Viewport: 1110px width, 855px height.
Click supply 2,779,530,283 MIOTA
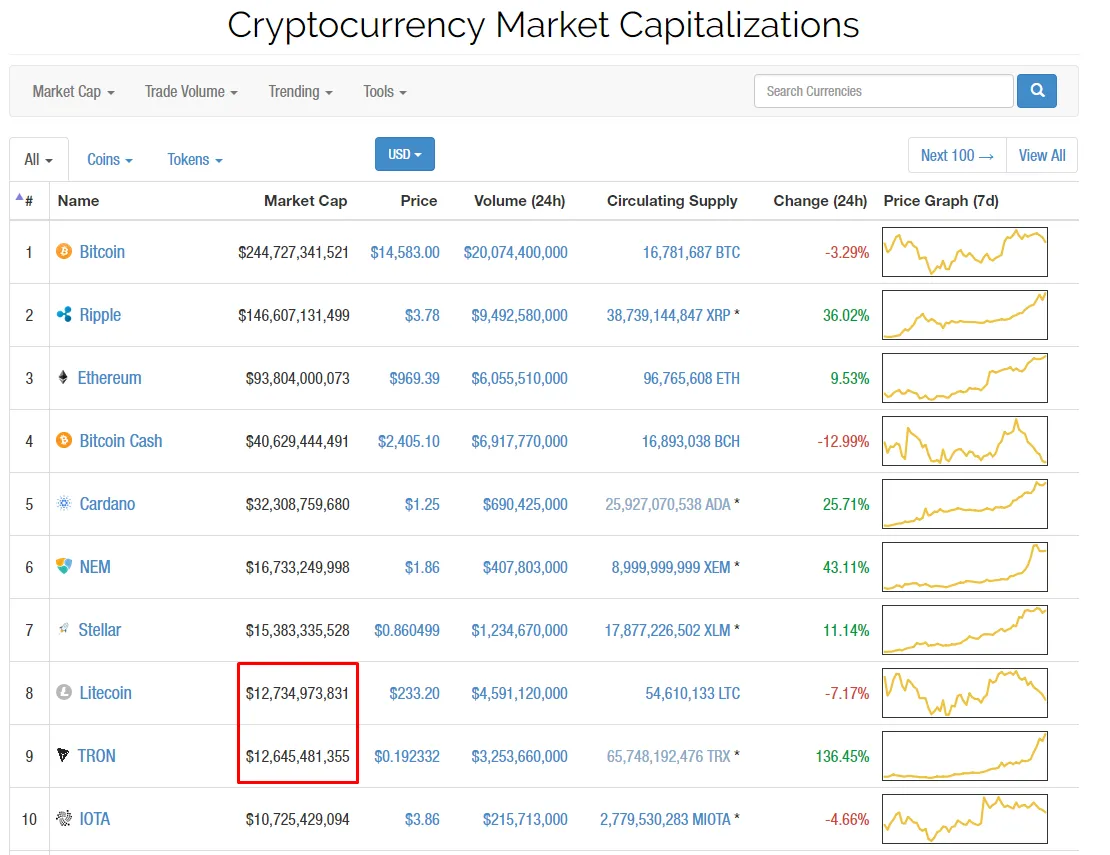(x=665, y=819)
